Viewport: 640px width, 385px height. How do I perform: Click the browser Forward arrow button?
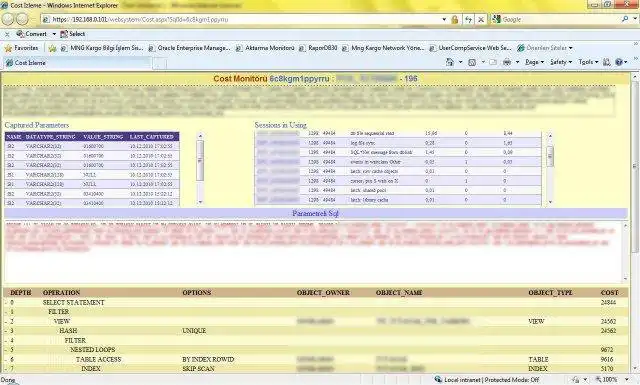22,19
